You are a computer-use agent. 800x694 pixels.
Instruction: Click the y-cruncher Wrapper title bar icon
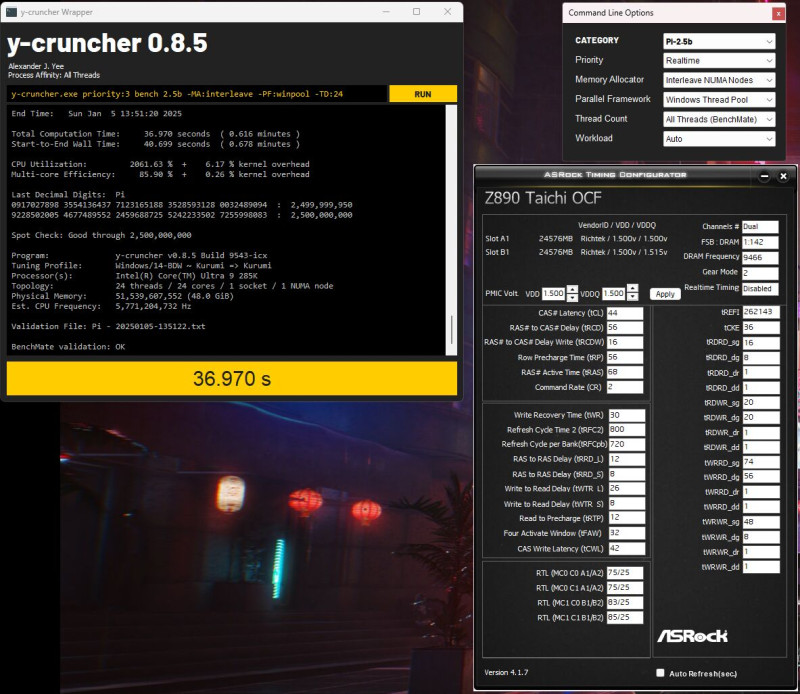(x=11, y=12)
